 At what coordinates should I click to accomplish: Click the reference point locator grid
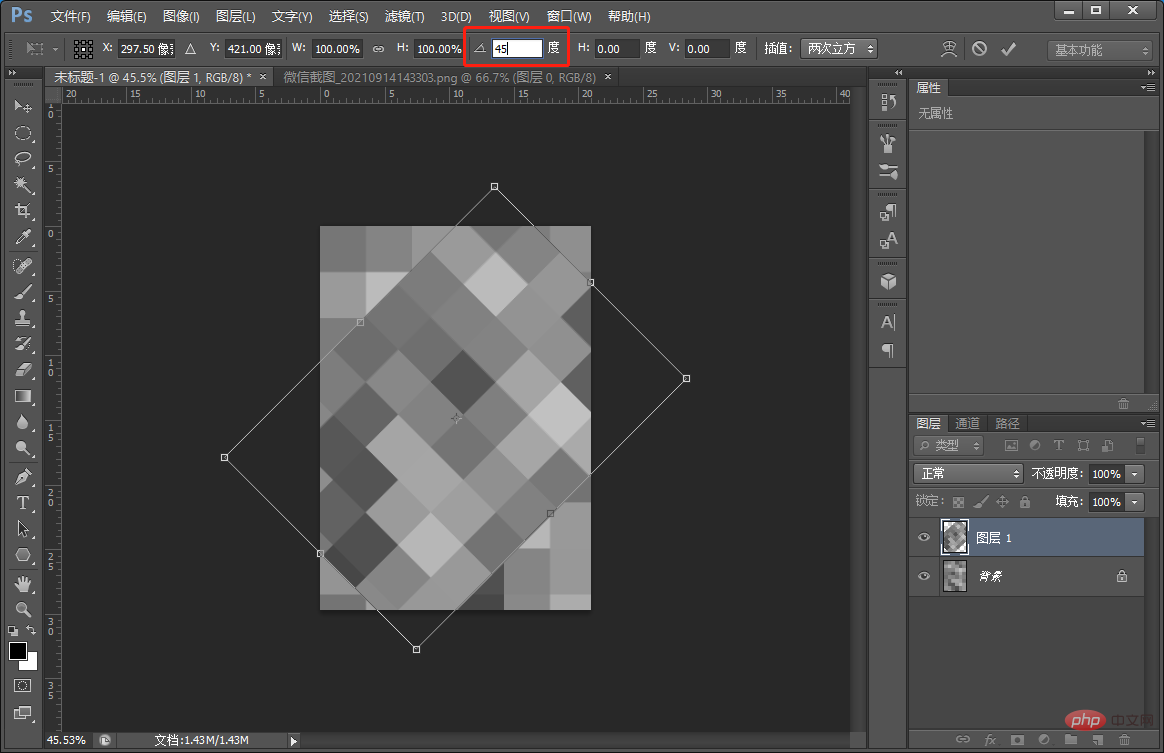83,49
